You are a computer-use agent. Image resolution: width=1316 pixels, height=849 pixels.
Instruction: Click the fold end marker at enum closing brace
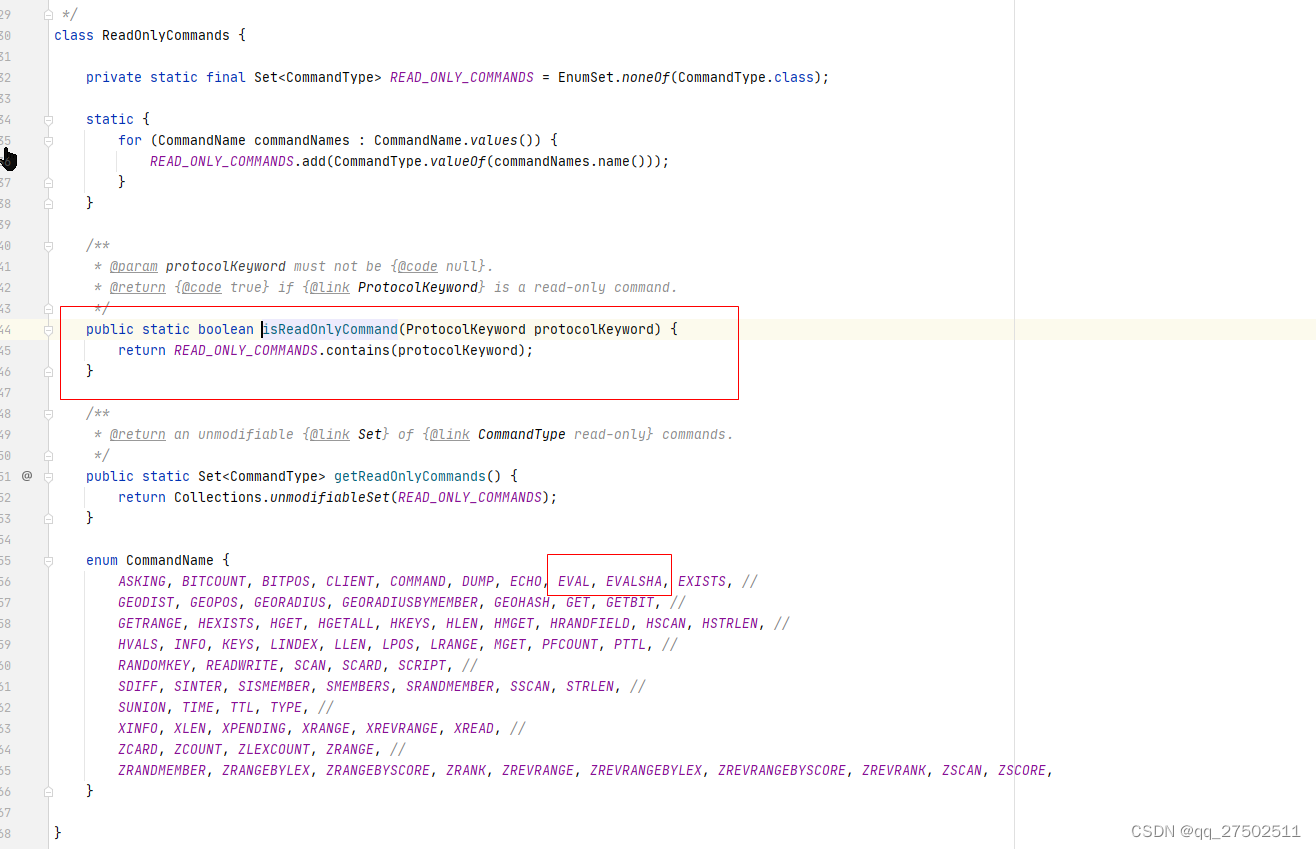[48, 791]
